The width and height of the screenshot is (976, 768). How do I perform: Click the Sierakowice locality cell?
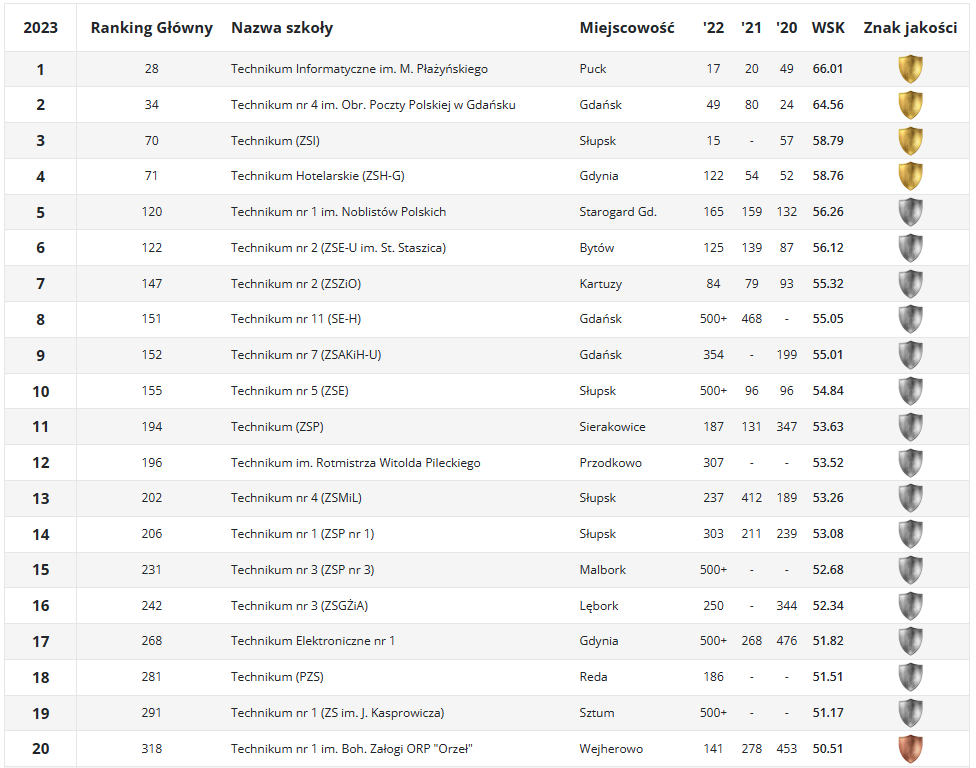[x=612, y=427]
